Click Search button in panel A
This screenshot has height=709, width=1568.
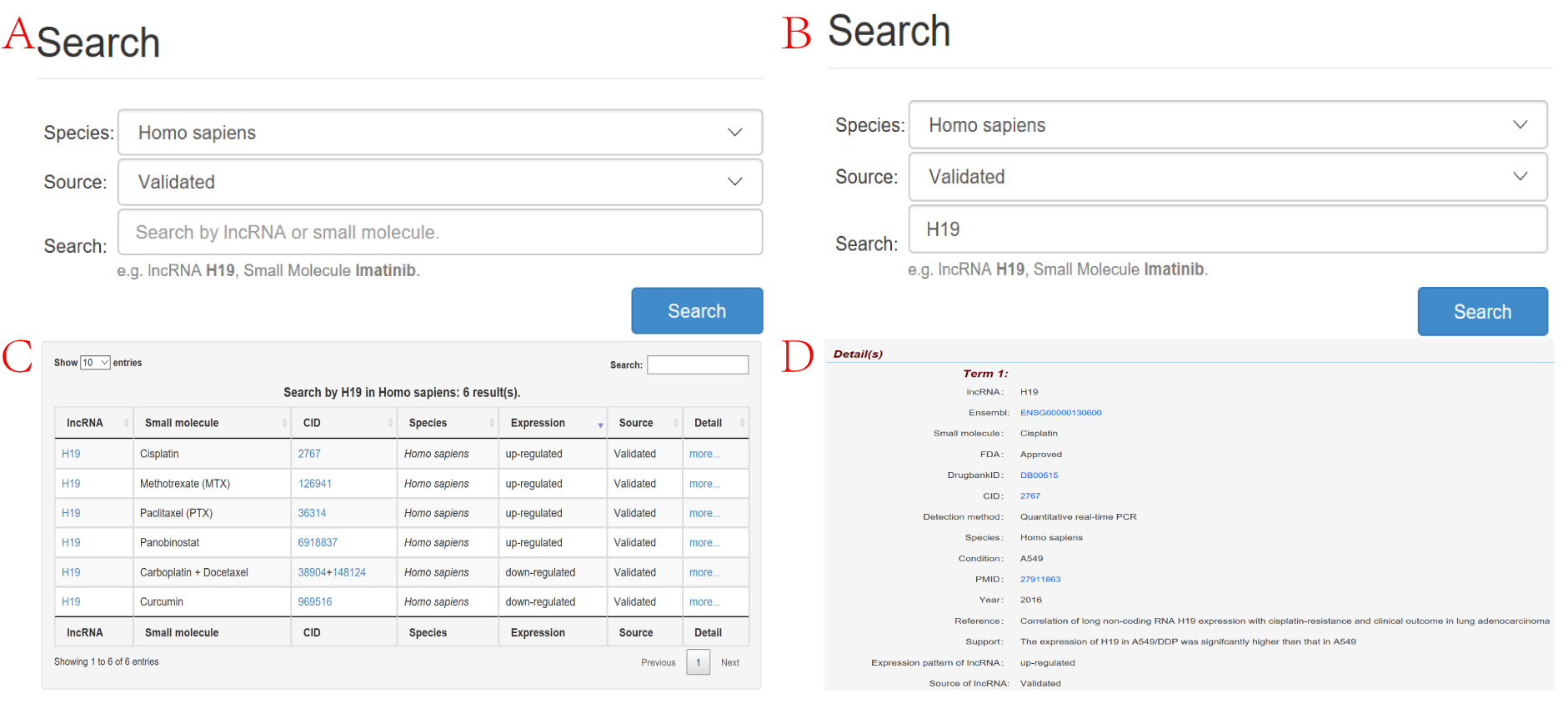697,311
